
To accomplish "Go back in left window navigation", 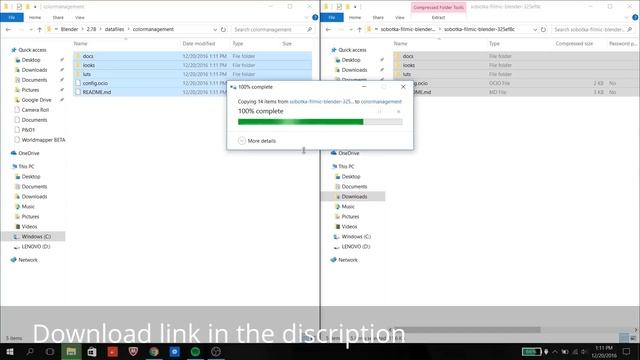I will click(x=9, y=29).
